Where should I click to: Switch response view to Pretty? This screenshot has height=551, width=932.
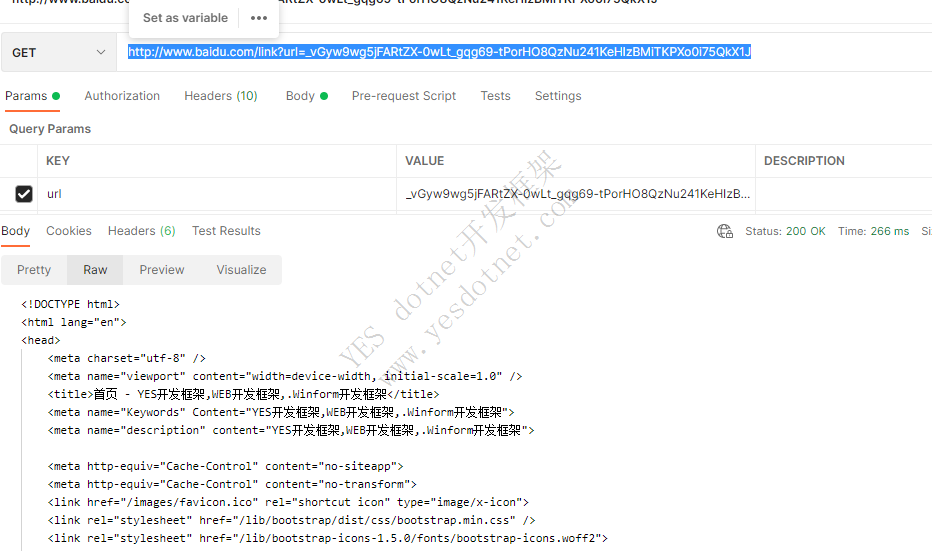pyautogui.click(x=34, y=270)
